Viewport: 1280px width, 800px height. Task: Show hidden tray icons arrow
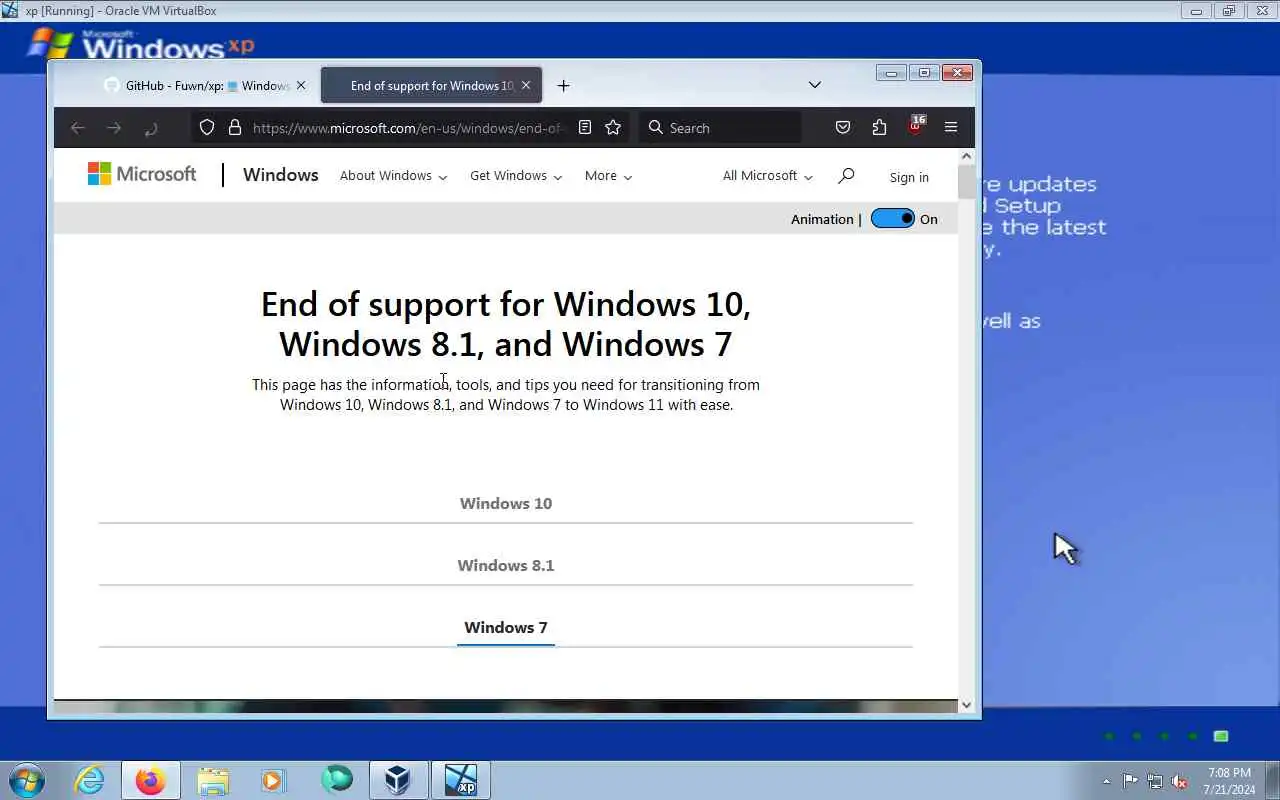[x=1106, y=781]
